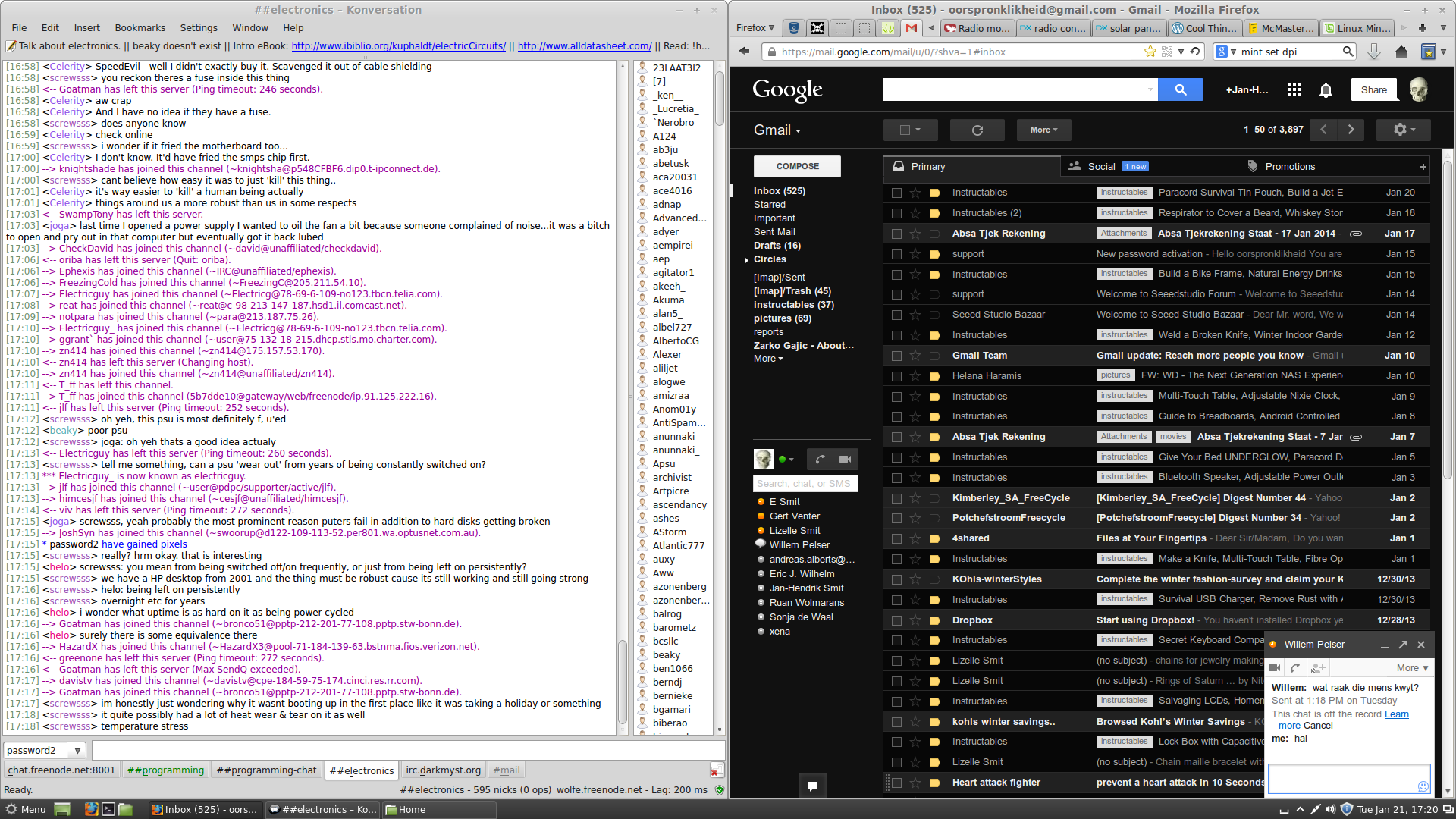Switch to pinned Gmail tab in Firefox

tap(911, 28)
